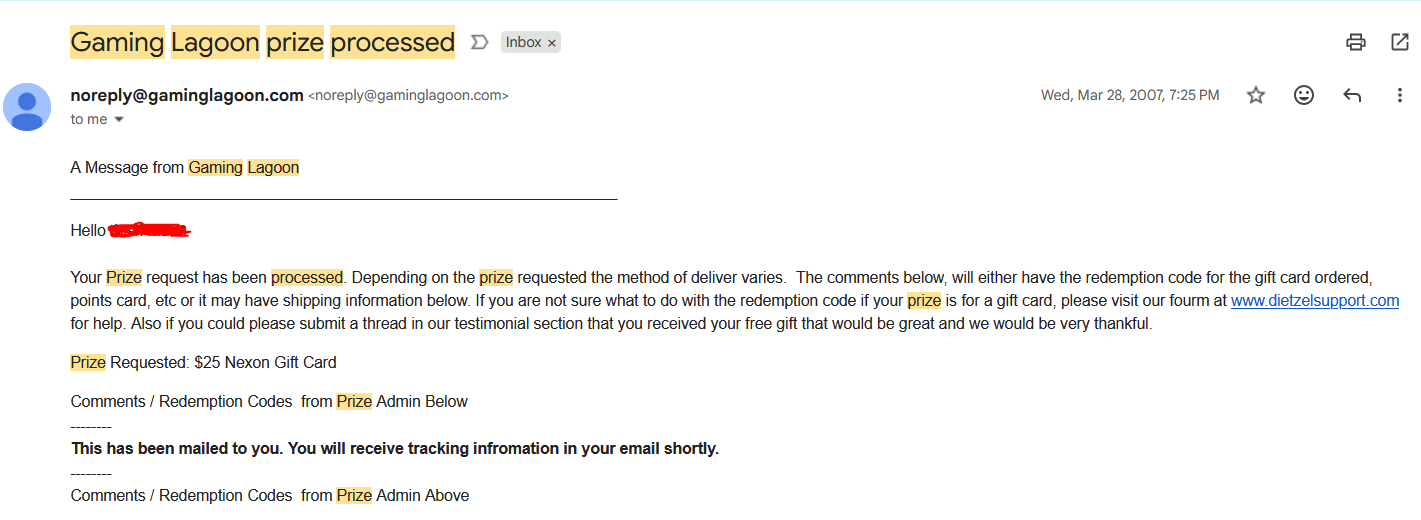Click the Inbox label chip
Viewport: 1421px width, 520px height.
click(523, 42)
